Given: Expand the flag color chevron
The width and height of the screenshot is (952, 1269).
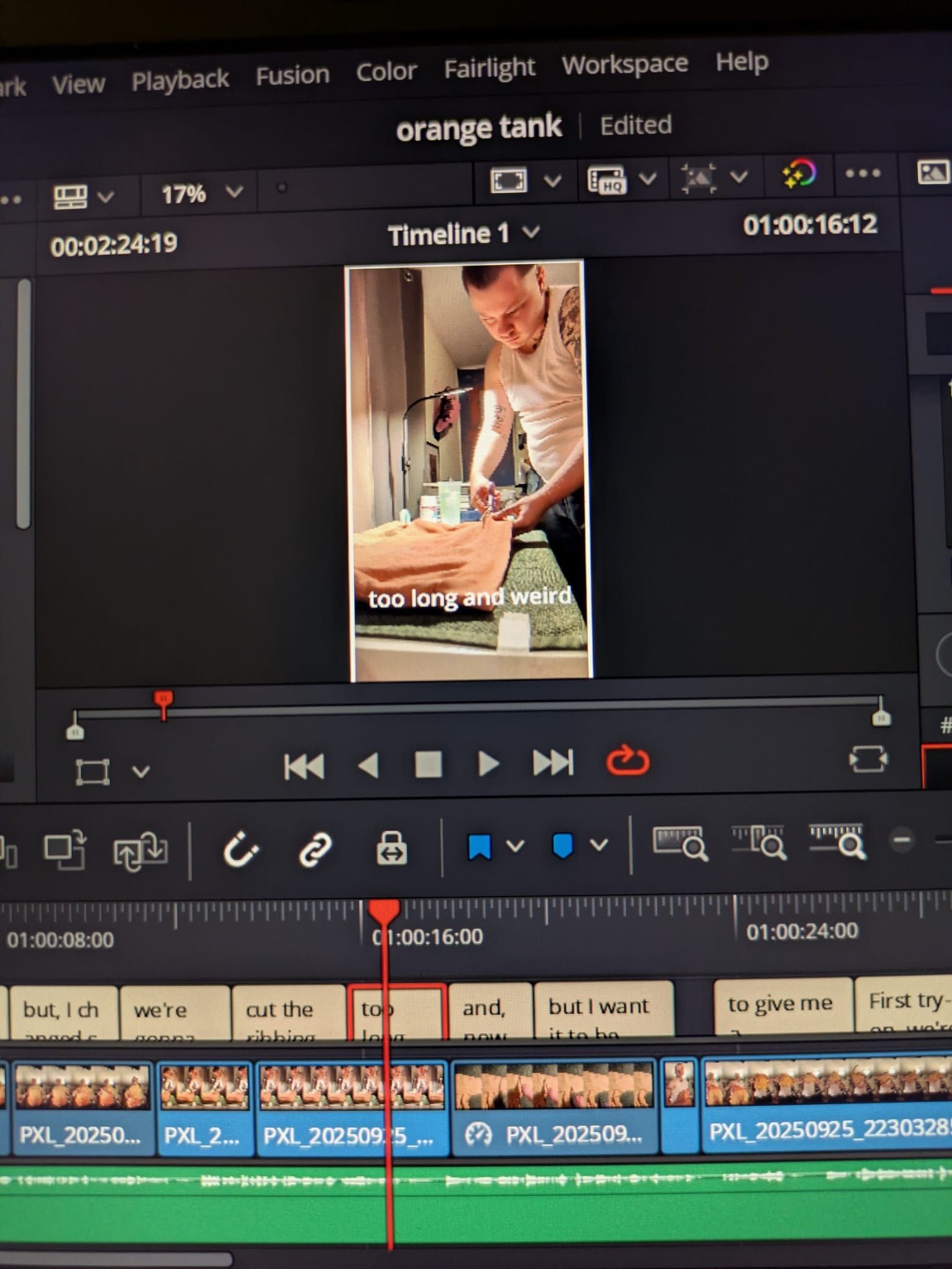Looking at the screenshot, I should (x=515, y=846).
